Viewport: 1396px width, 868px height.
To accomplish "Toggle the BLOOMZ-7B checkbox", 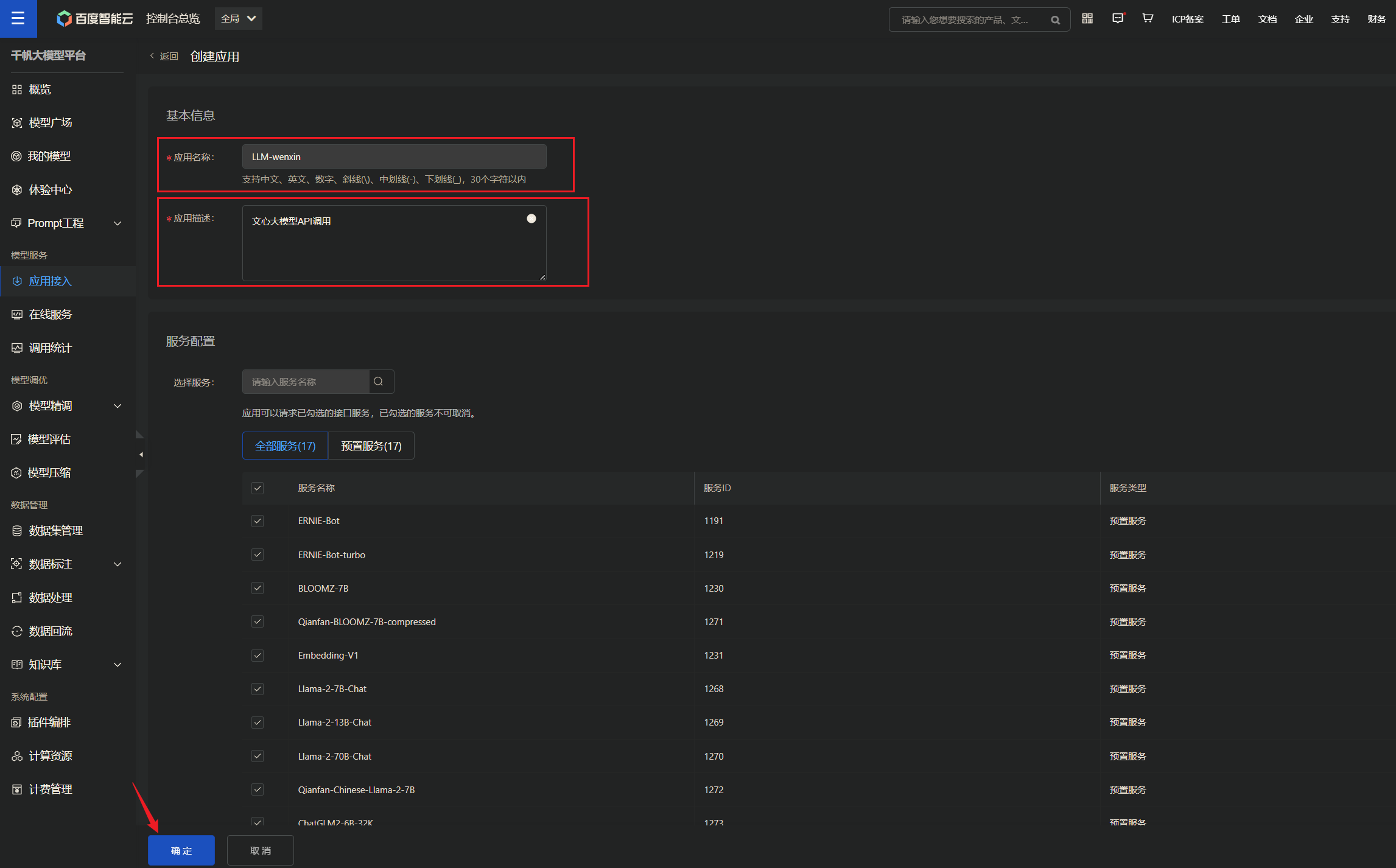I will 258,588.
